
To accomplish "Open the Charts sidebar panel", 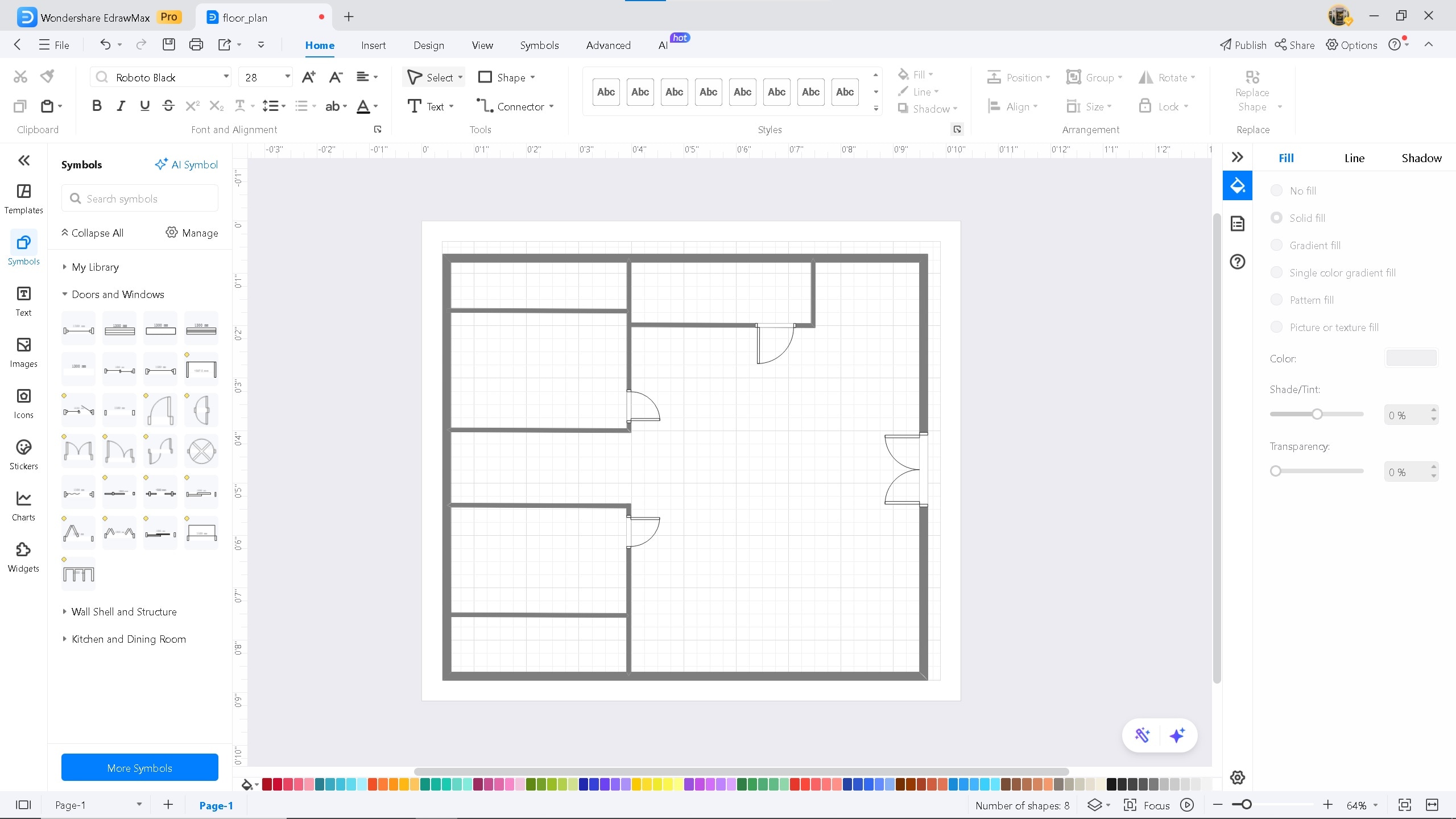I will click(23, 506).
